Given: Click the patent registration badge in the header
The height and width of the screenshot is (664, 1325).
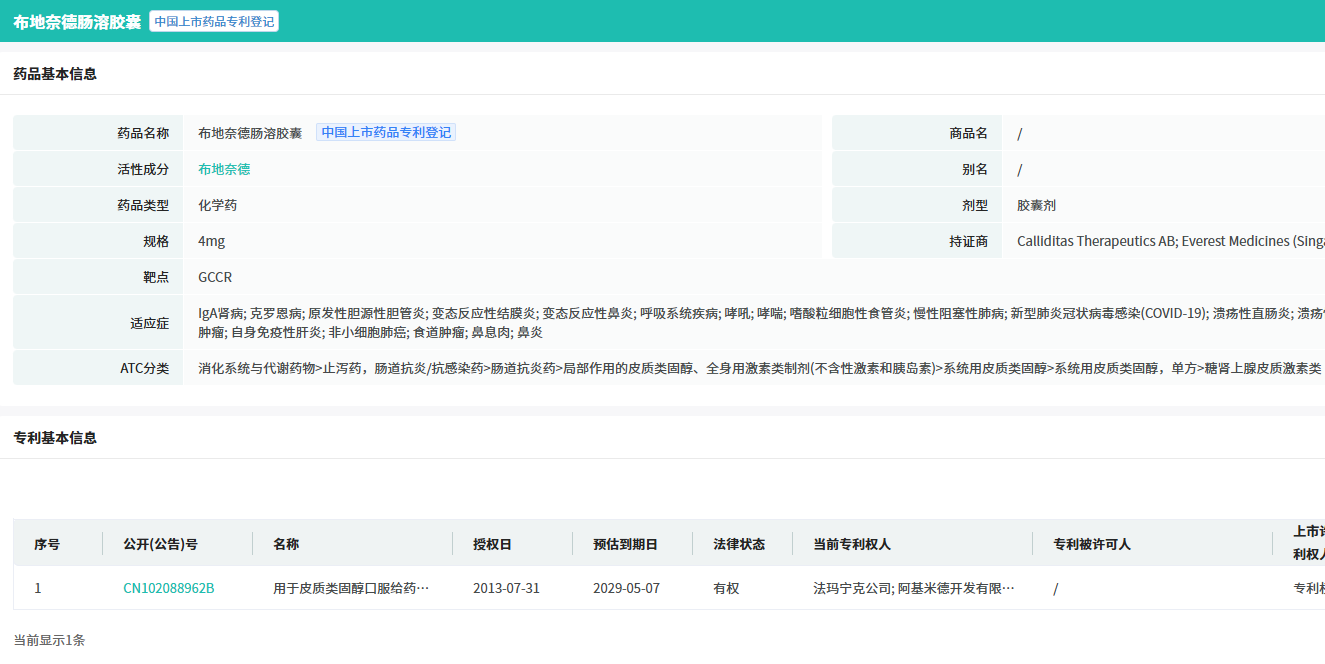Looking at the screenshot, I should tap(214, 21).
